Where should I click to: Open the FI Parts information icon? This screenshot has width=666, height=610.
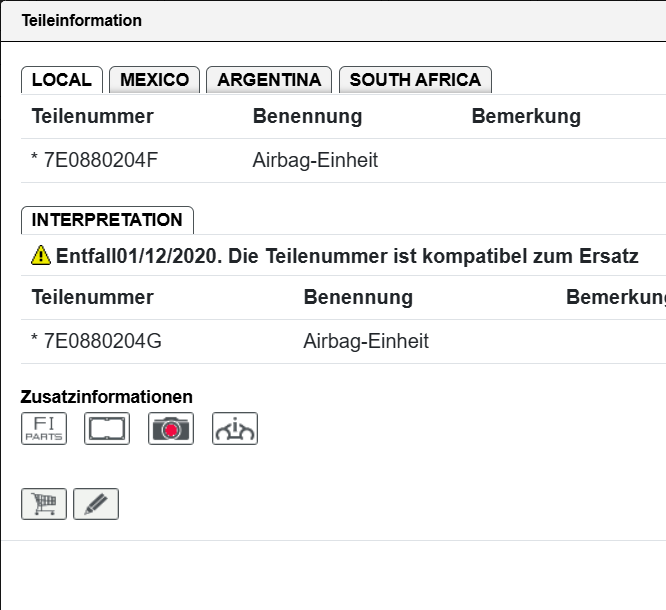click(44, 428)
